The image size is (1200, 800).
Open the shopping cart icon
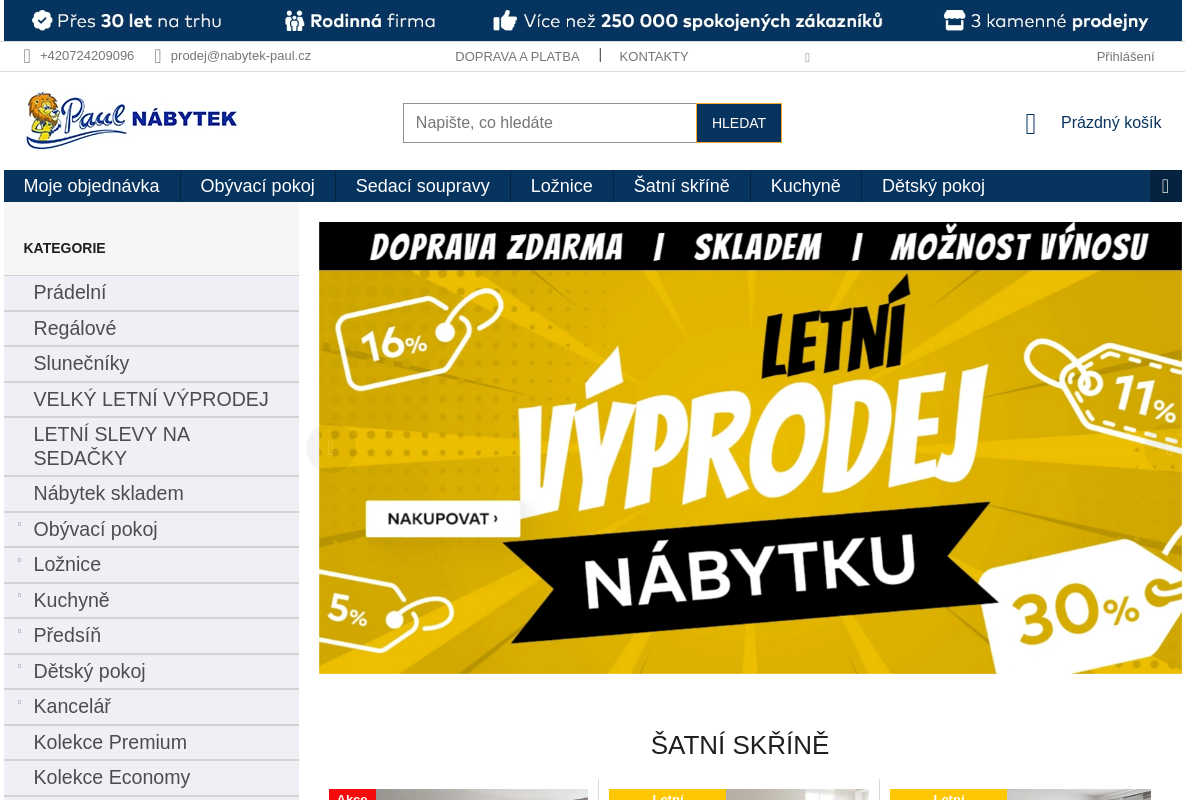click(1030, 124)
